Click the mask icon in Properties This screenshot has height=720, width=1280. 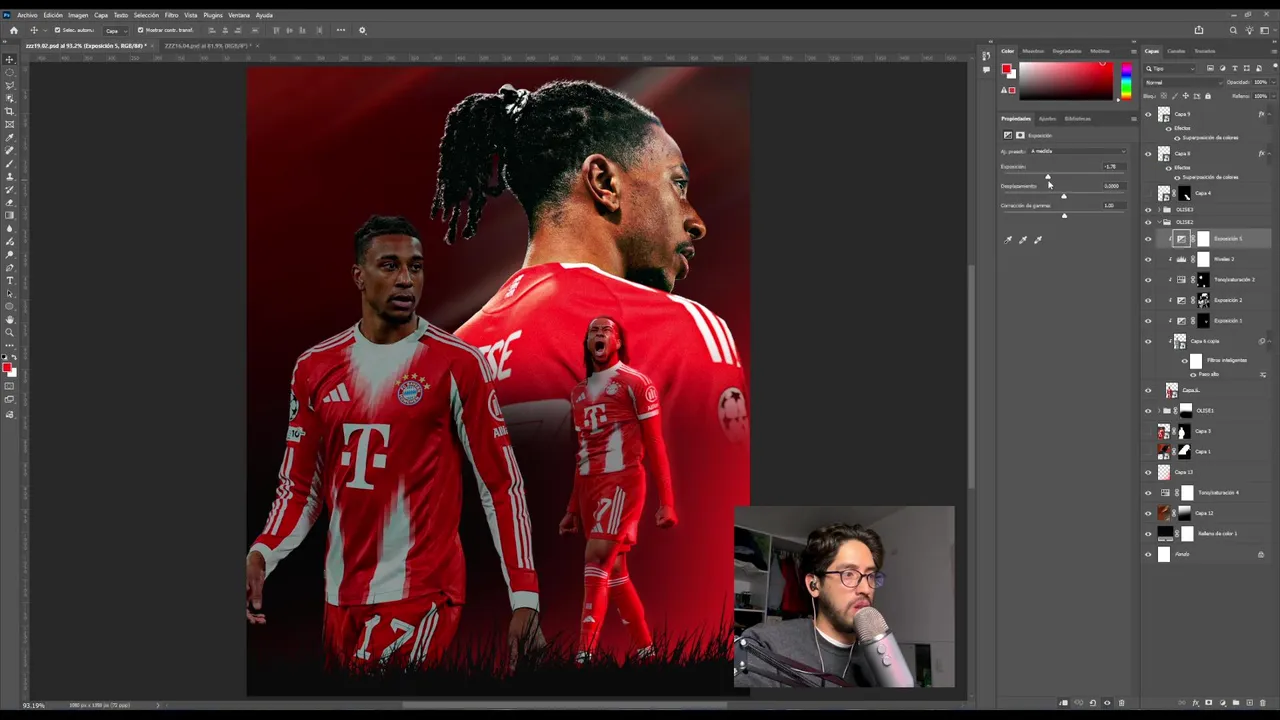1020,135
